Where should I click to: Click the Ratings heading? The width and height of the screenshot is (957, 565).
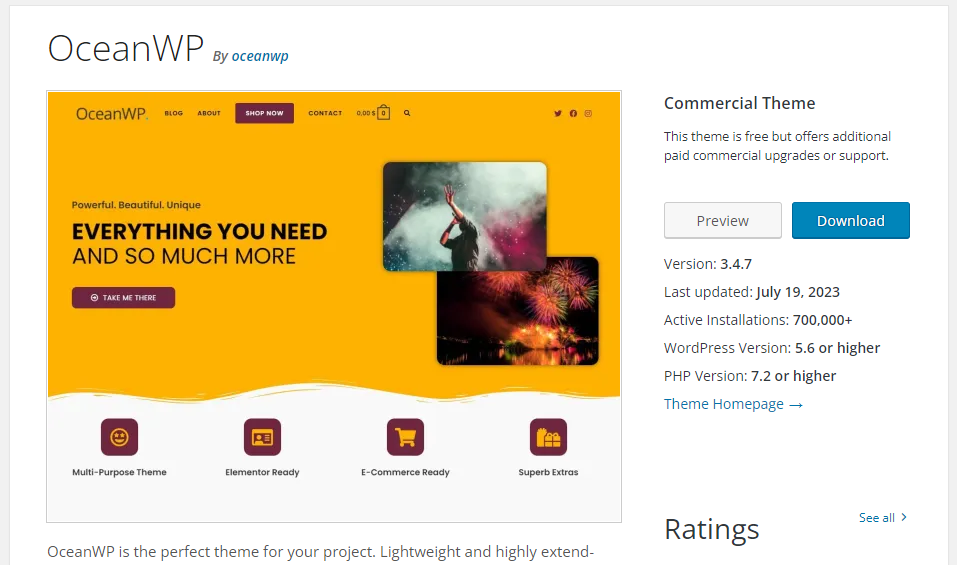coord(712,529)
